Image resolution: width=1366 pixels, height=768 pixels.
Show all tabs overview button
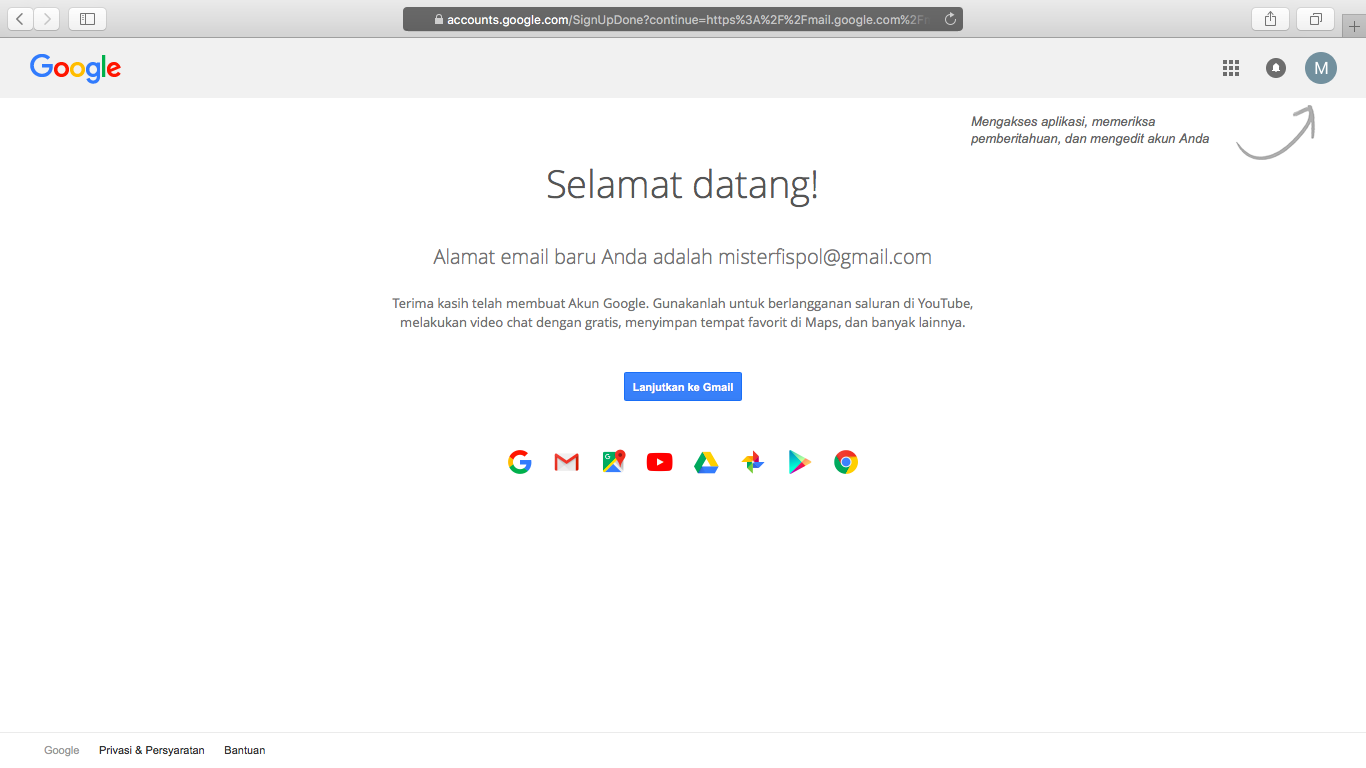click(1316, 19)
